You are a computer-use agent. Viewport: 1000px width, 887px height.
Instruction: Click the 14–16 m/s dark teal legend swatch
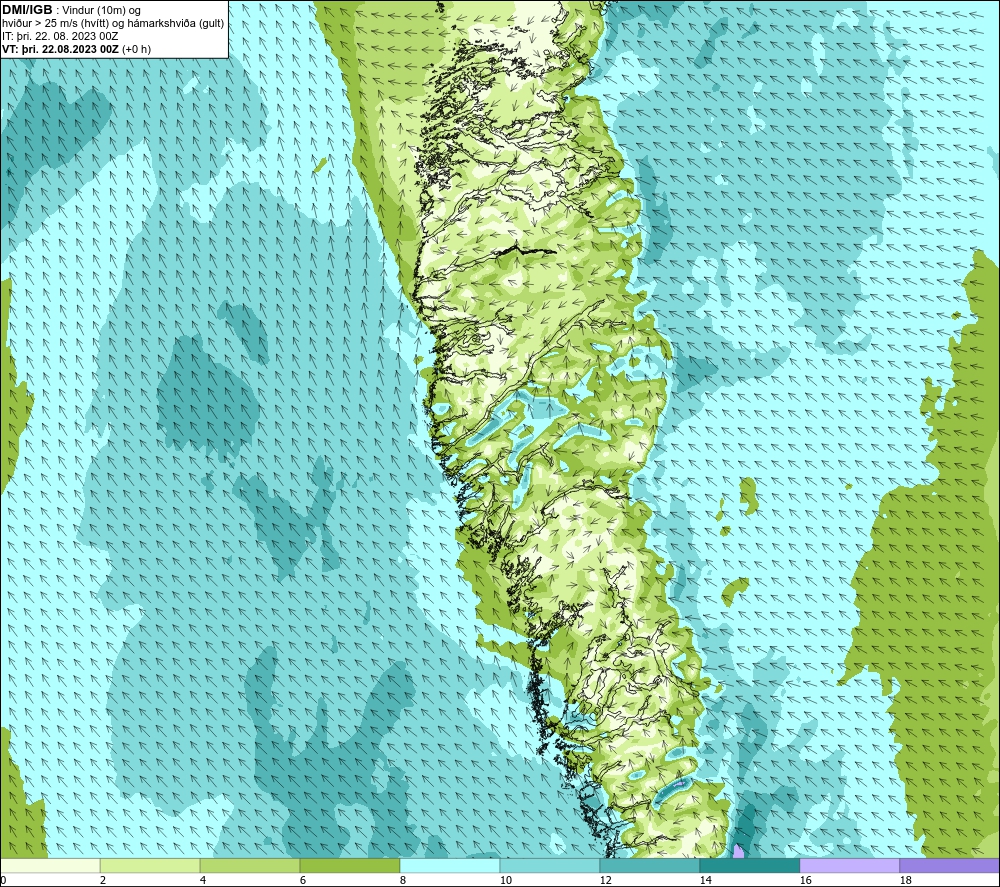749,865
